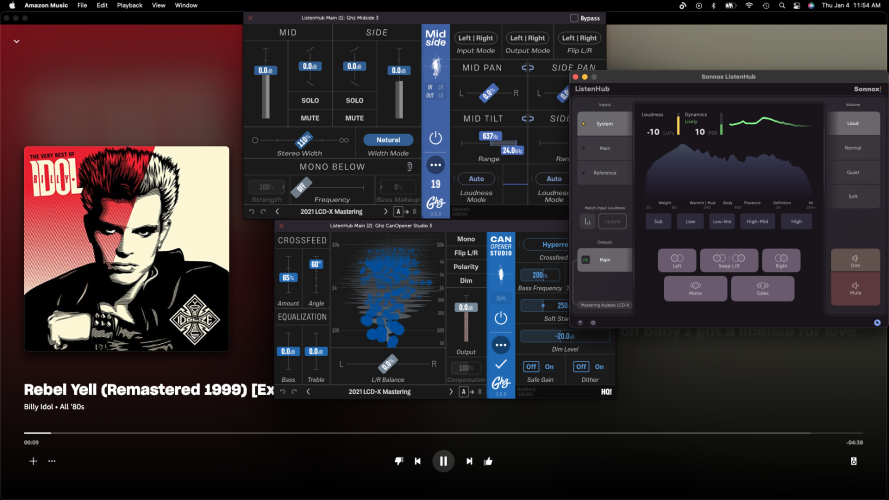Pause playback in Amazon Music
This screenshot has height=500, width=889.
[443, 461]
